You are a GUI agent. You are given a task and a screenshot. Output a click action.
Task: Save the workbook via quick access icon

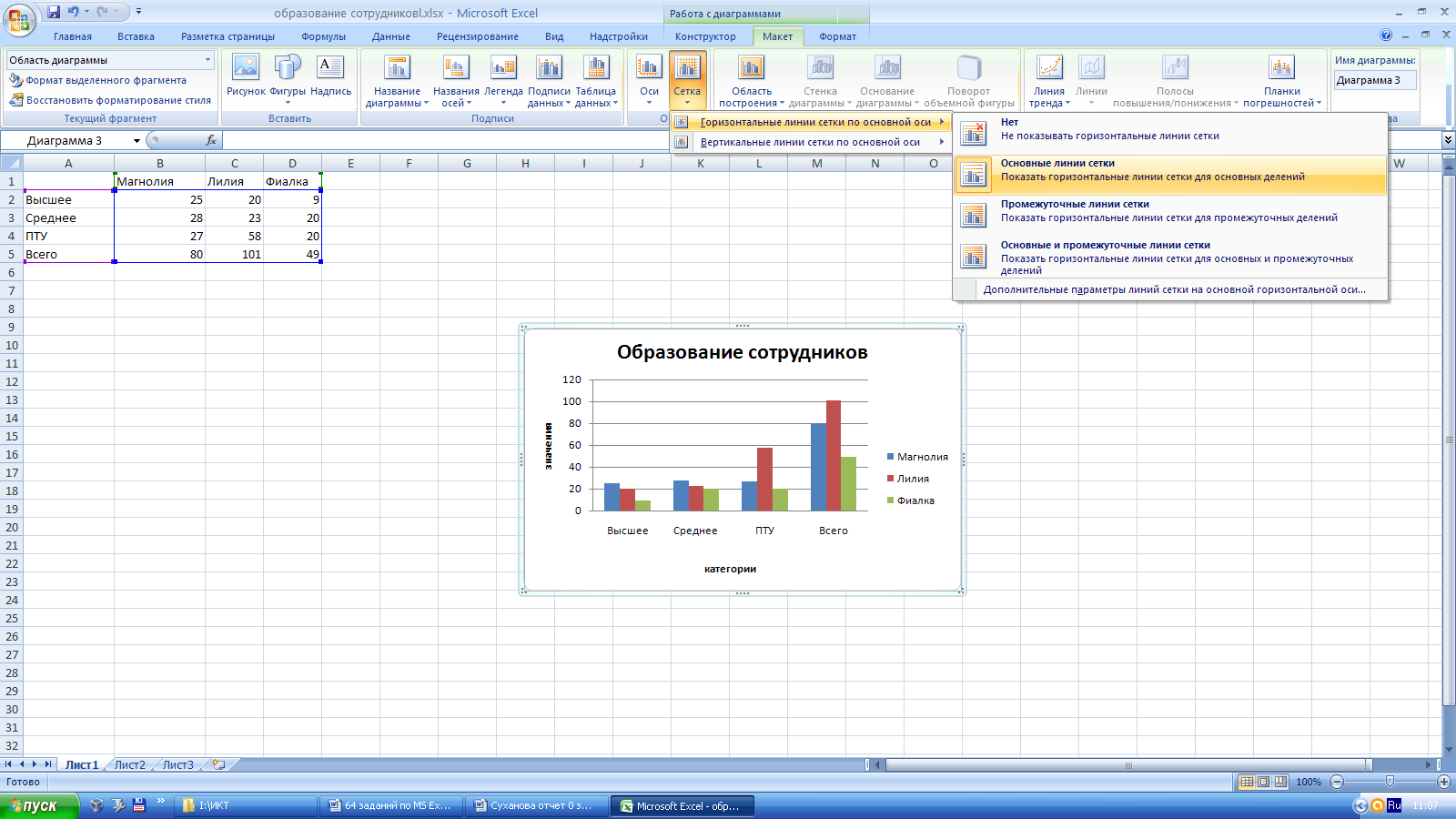point(54,12)
